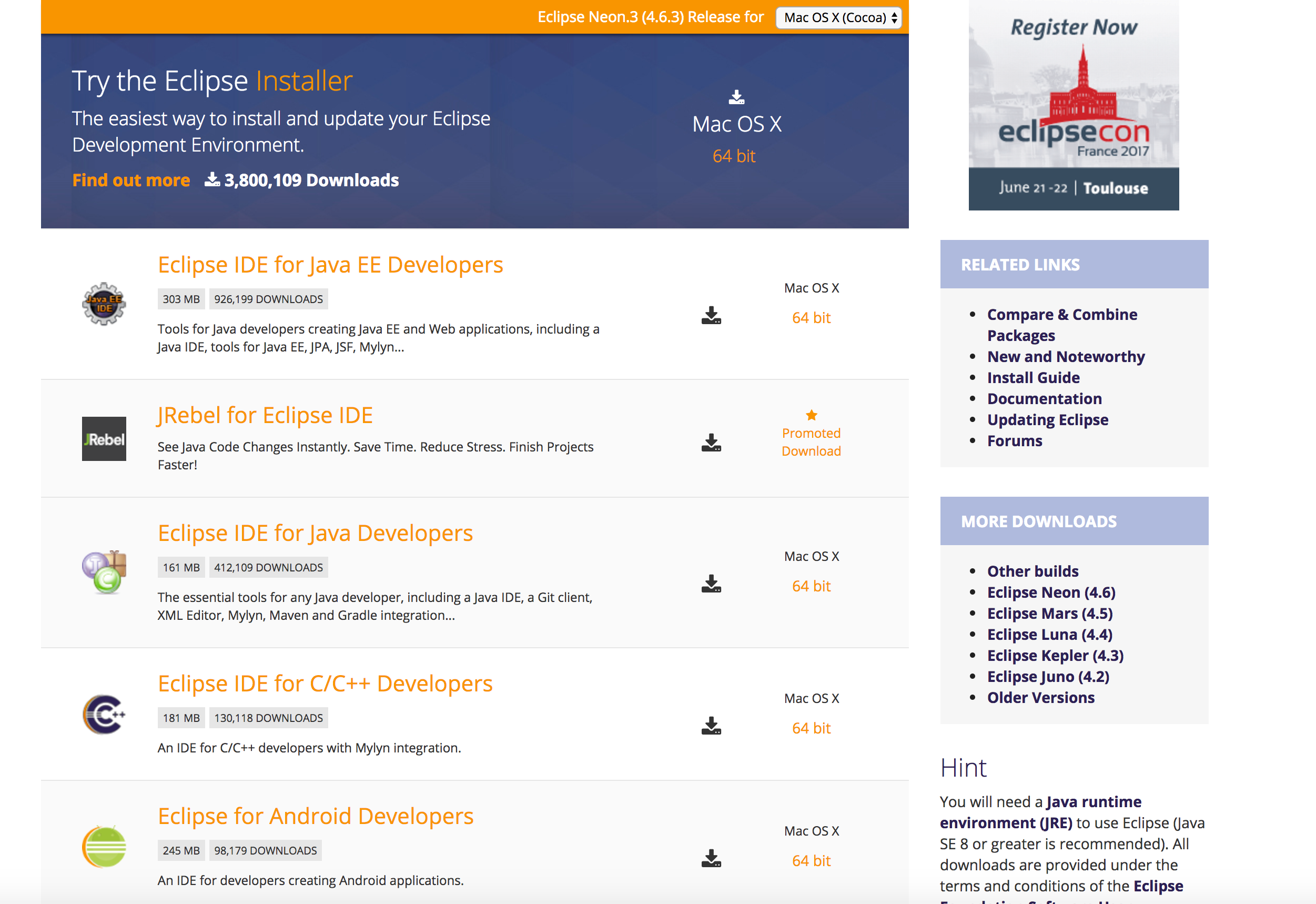Open the Mac OS X (Cocoa) platform dropdown
This screenshot has height=904, width=1316.
(x=838, y=17)
